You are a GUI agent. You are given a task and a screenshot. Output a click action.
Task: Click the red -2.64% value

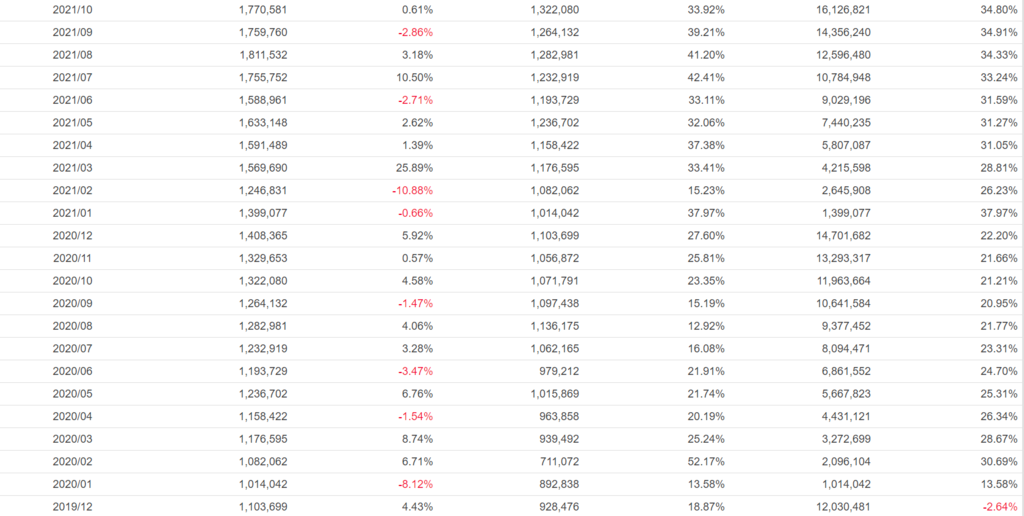998,507
